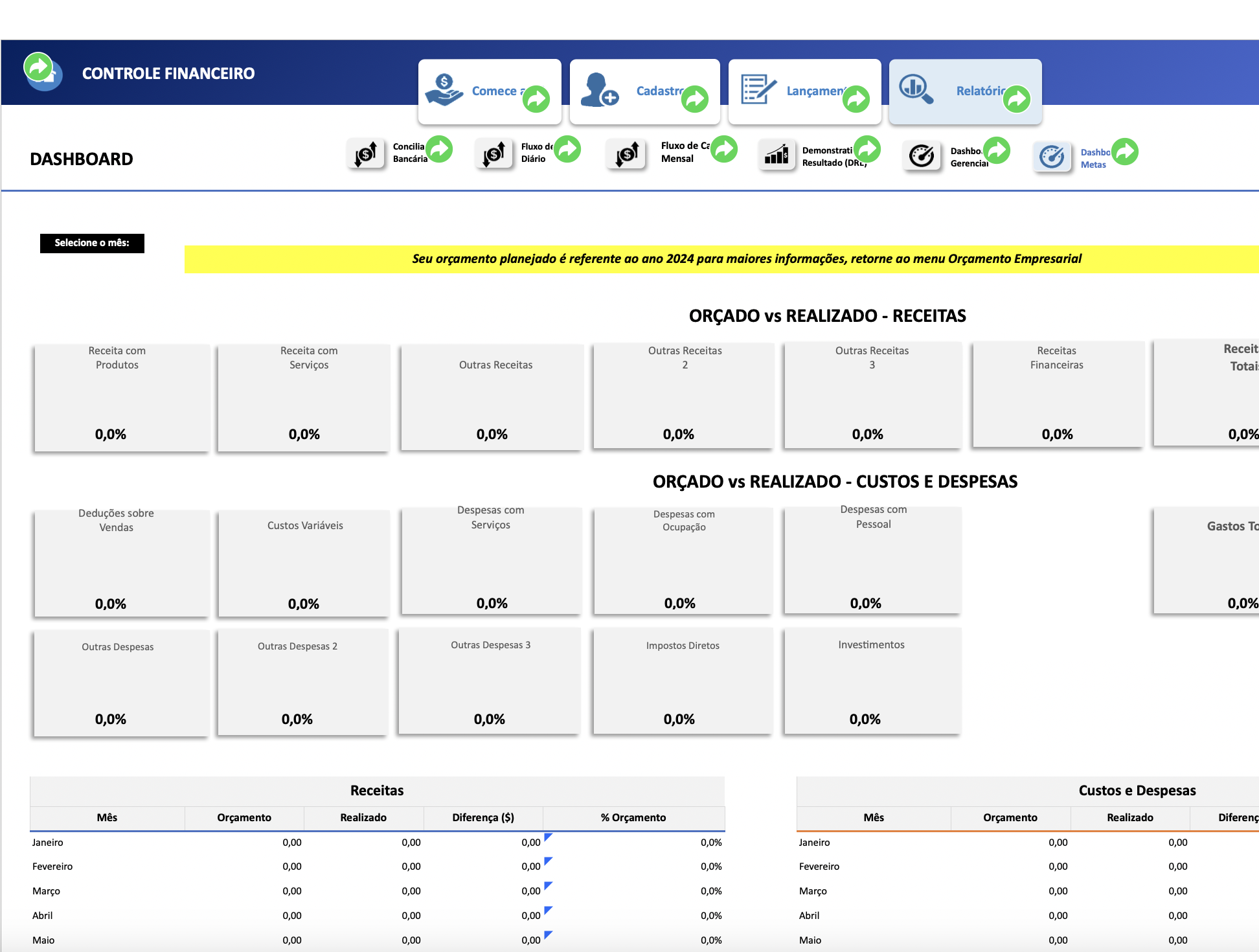Select the Diferença ($) header in Receitas table
Screen dimensions: 1259x952
tap(483, 817)
